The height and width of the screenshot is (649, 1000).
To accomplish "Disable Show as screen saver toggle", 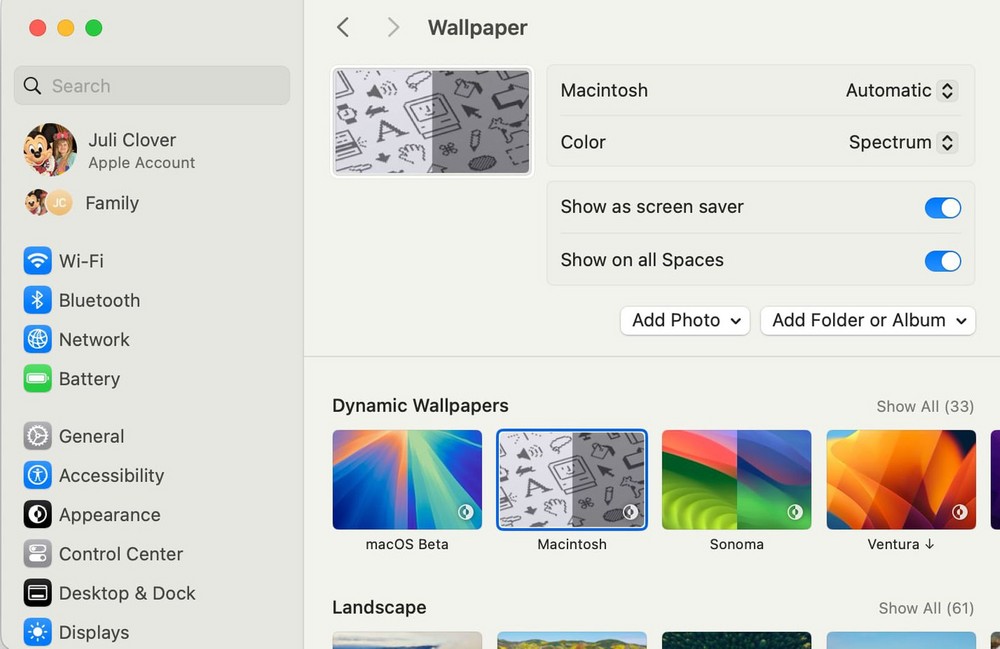I will pos(942,208).
